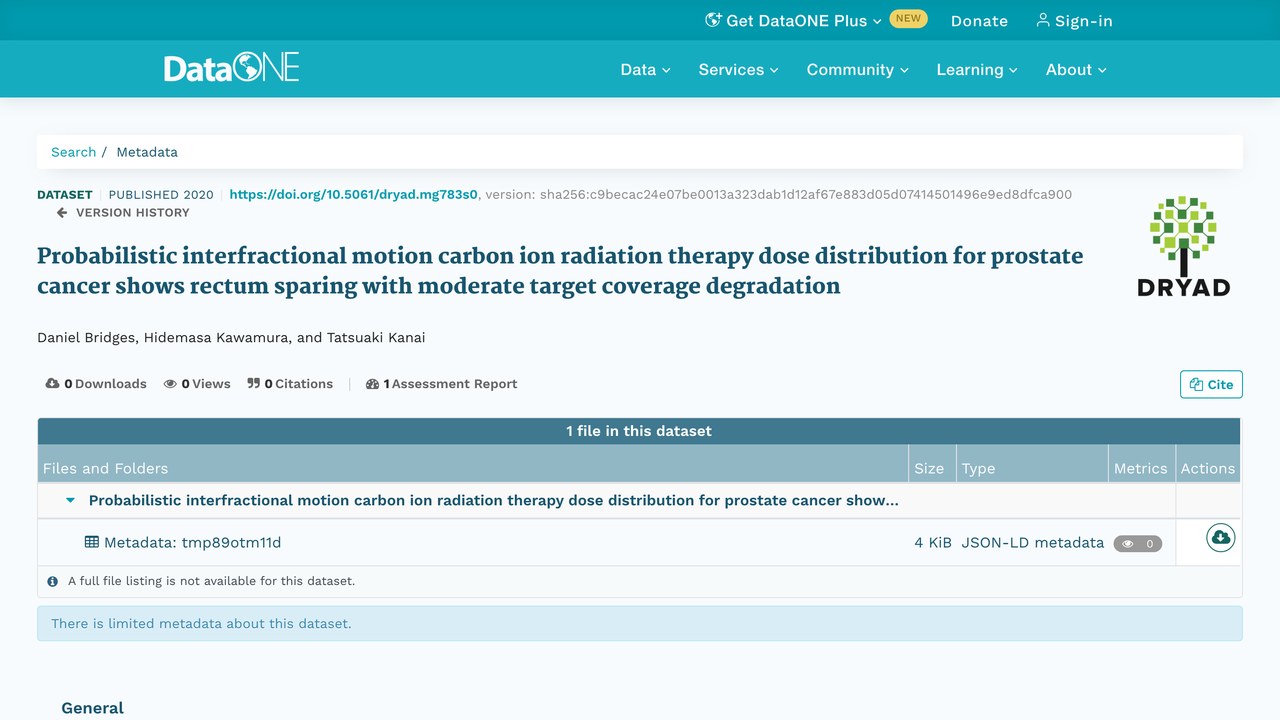
Task: Click the 4 KiB size cell
Action: tap(933, 542)
